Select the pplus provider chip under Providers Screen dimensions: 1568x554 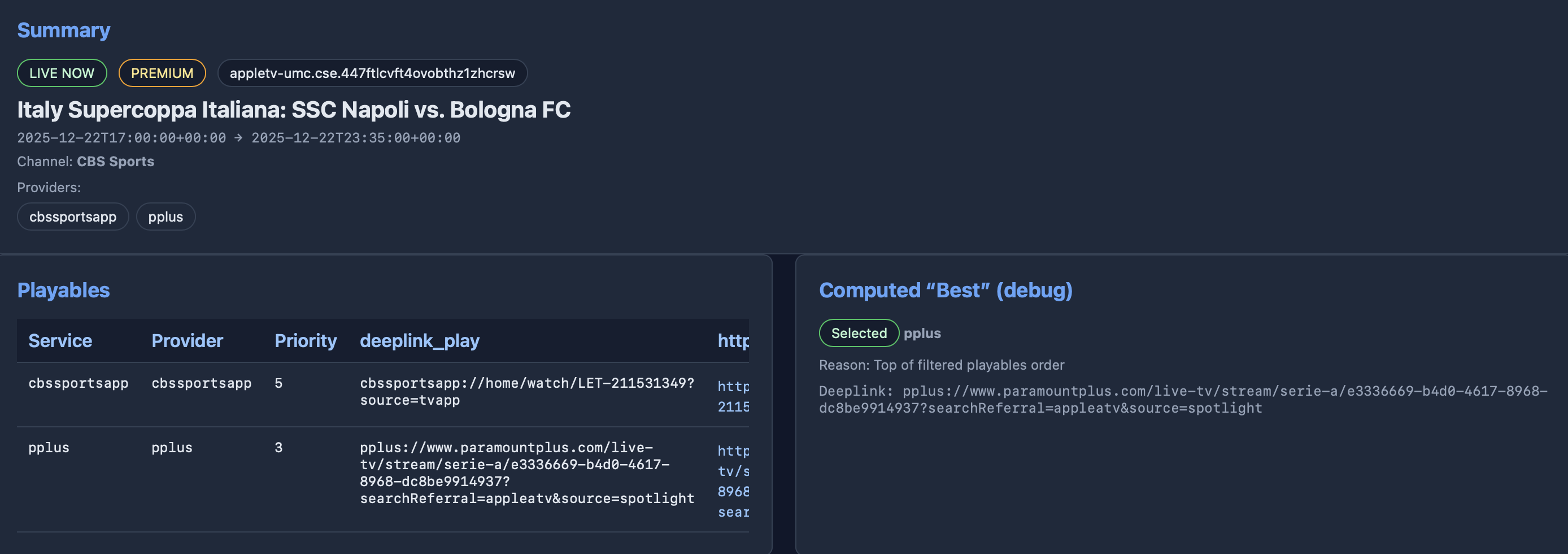click(x=165, y=217)
